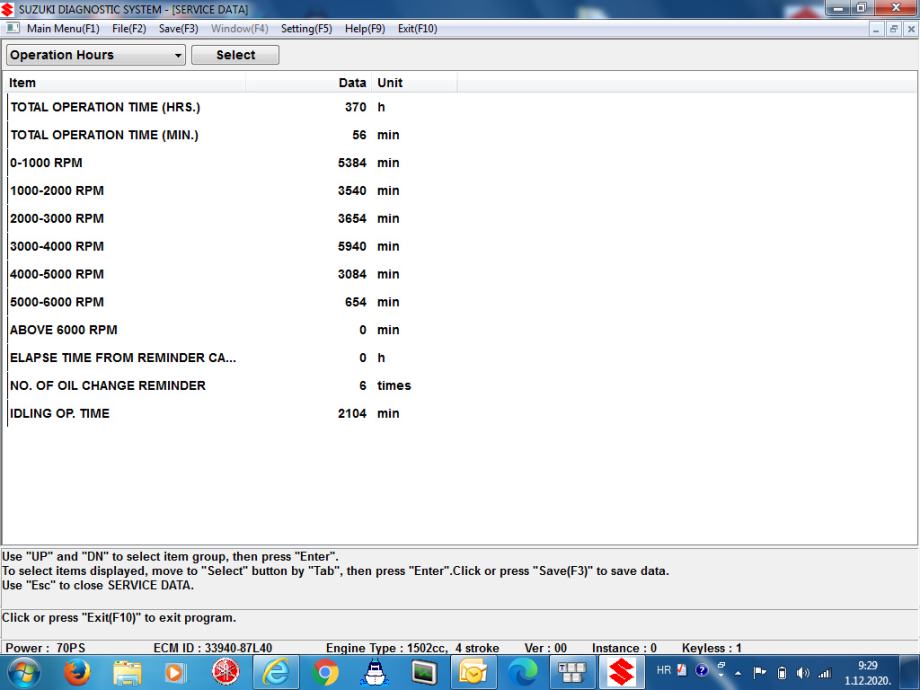920x690 pixels.
Task: Open the Action Center flag tray icon
Action: [x=760, y=672]
